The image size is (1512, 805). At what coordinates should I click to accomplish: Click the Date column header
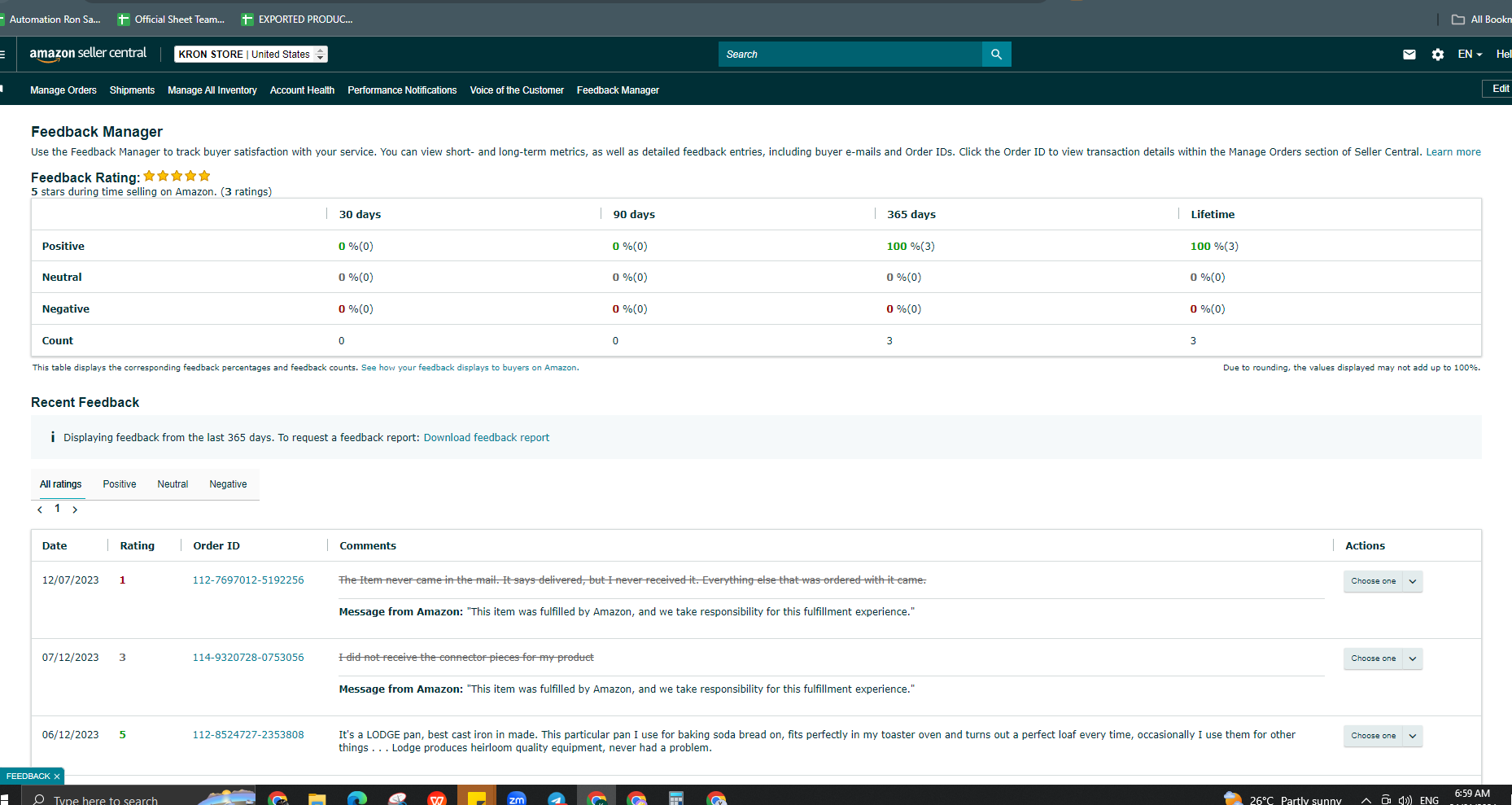point(55,546)
